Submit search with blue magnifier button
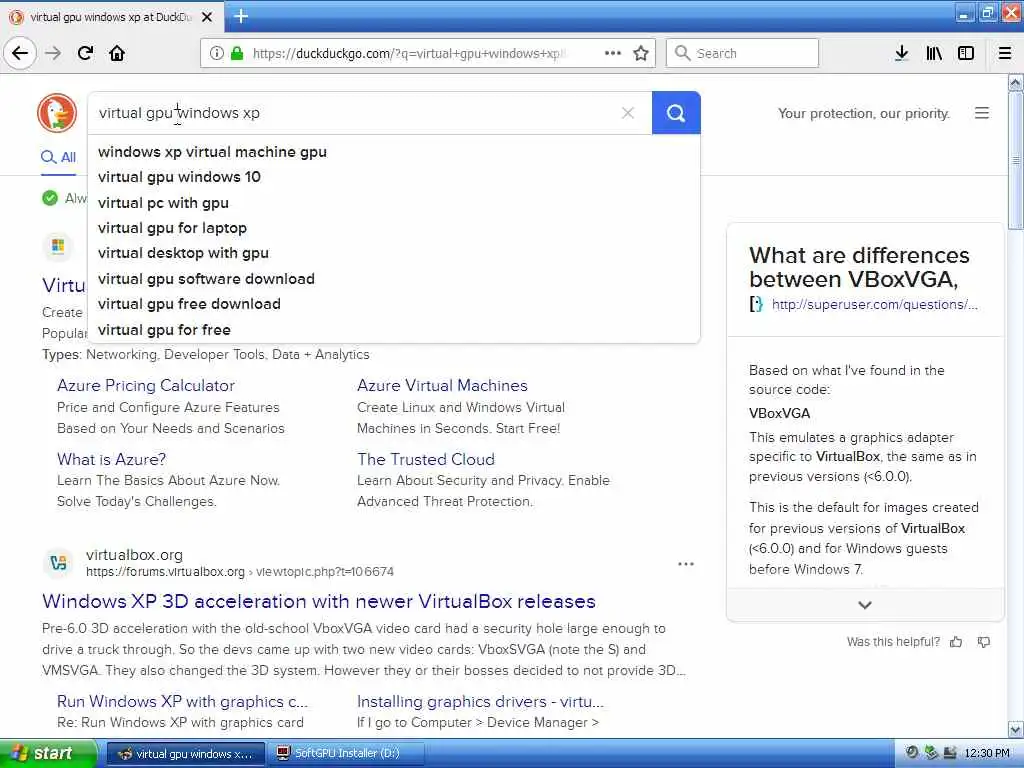 coord(676,113)
